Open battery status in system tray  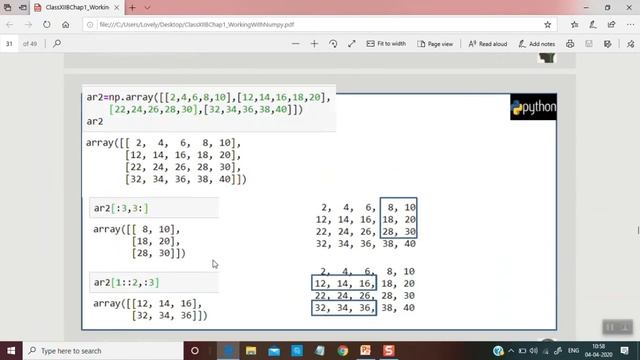click(x=522, y=351)
